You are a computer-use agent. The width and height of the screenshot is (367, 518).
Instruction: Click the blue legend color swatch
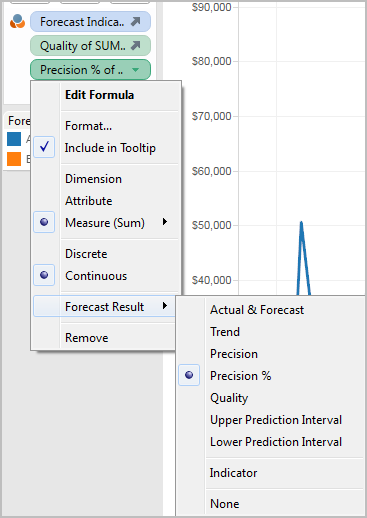[14, 139]
